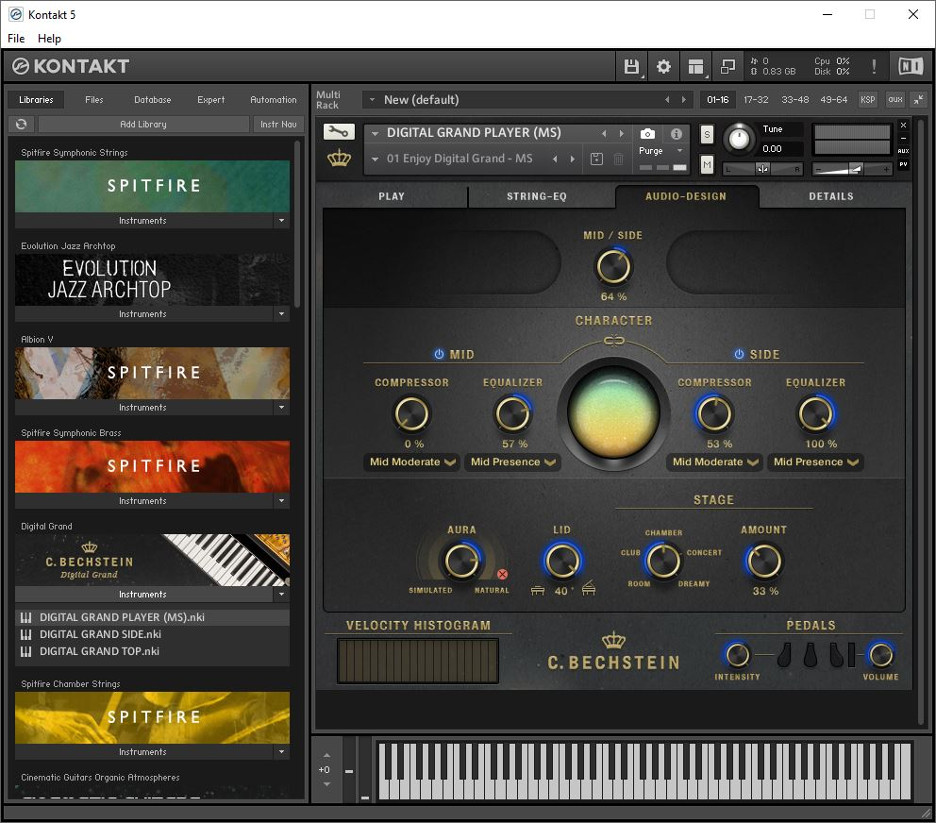This screenshot has width=936, height=823.
Task: Toggle the SIDE channel power button
Action: (739, 354)
